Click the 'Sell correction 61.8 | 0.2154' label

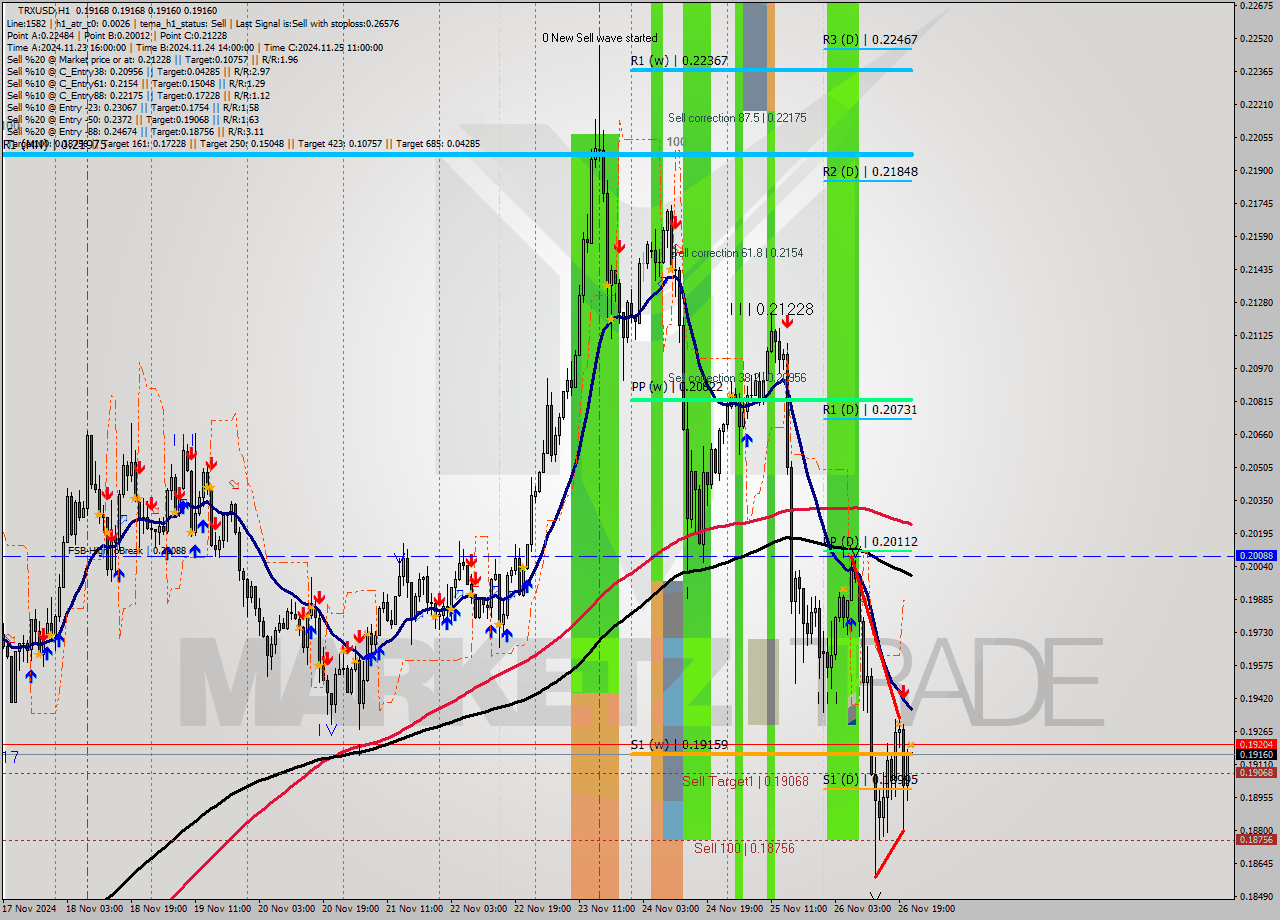(x=737, y=253)
